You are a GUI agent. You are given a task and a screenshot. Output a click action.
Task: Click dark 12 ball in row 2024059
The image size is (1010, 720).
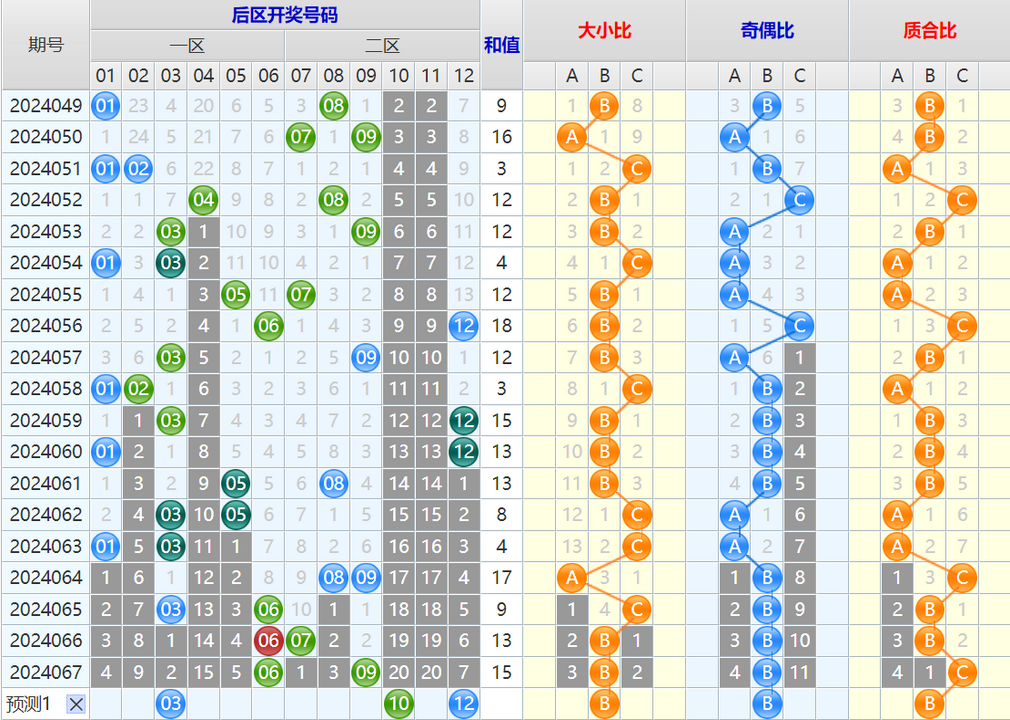pos(464,421)
